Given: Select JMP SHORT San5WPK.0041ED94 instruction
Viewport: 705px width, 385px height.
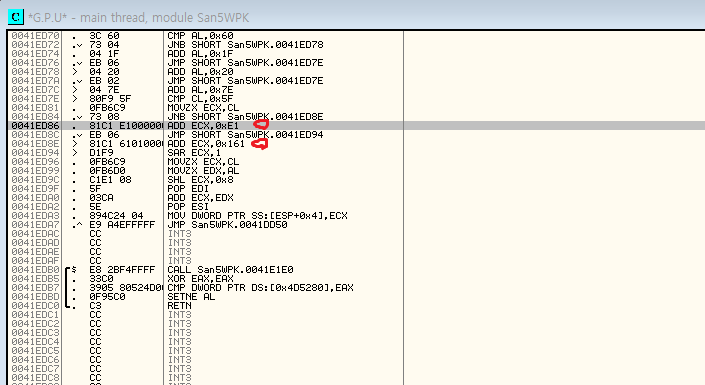Looking at the screenshot, I should 245,134.
